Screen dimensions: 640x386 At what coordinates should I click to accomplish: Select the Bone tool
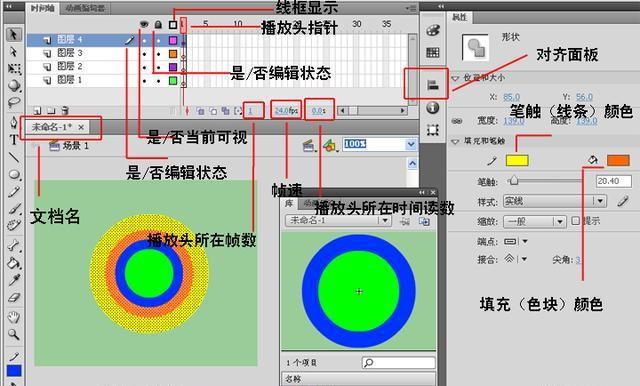click(14, 246)
